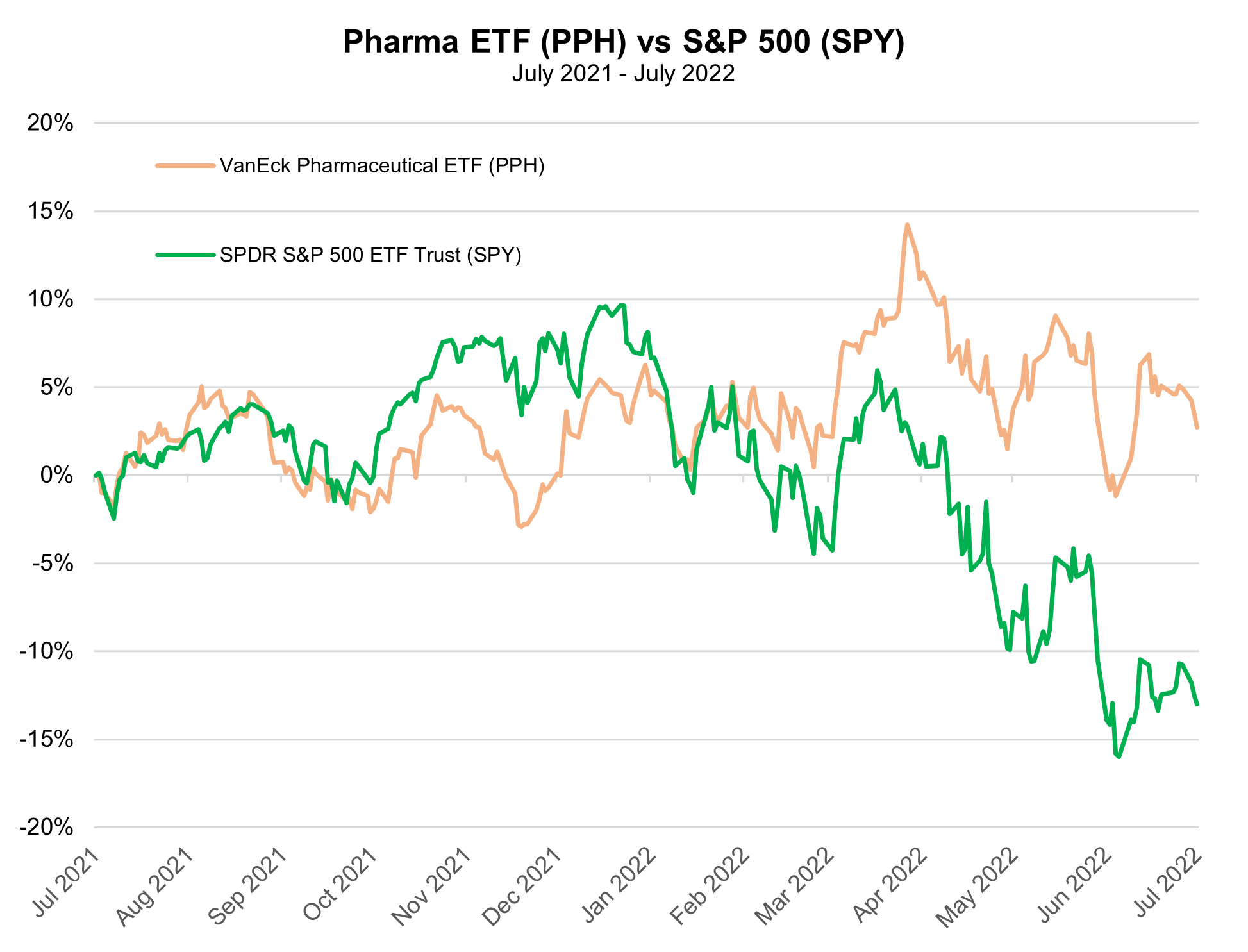Click the -20% y-axis label
This screenshot has width=1248, height=952.
pyautogui.click(x=47, y=828)
